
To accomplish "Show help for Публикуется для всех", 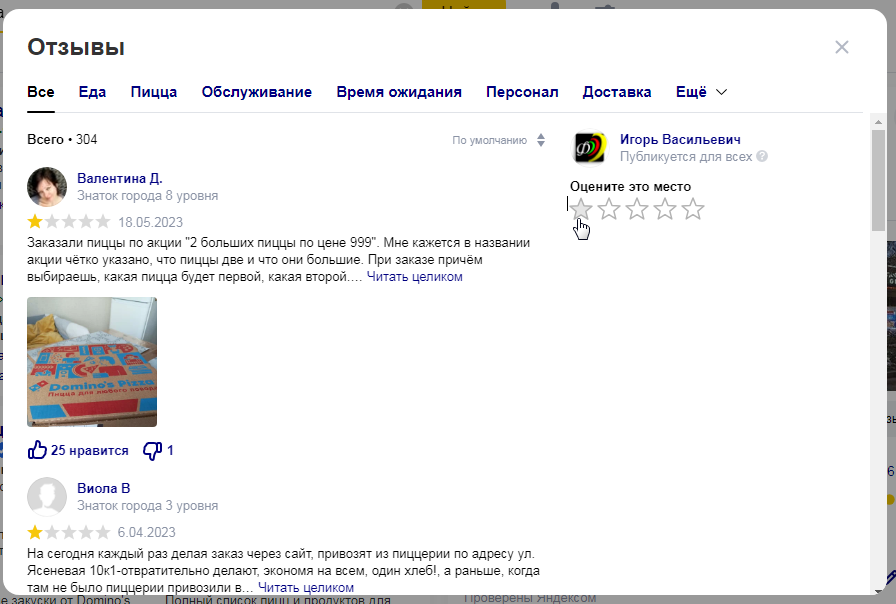I will tap(762, 156).
